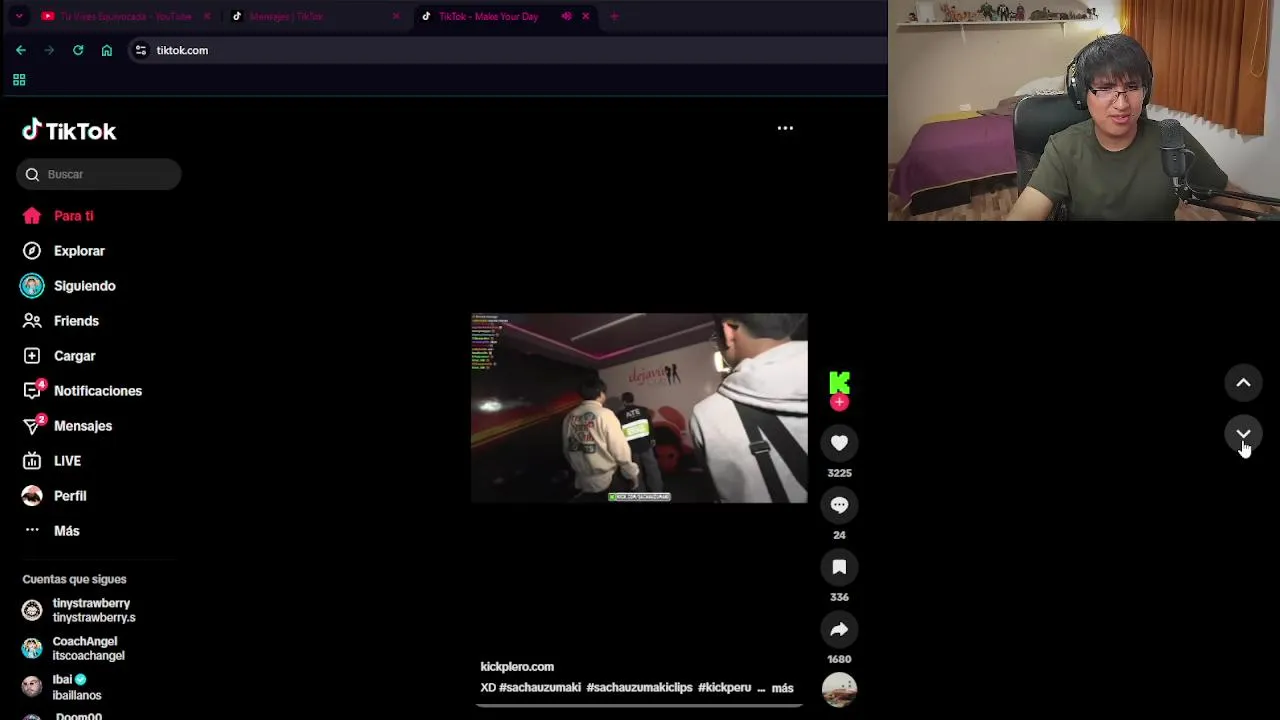Click the #kickperu hashtag
The height and width of the screenshot is (720, 1280).
(724, 688)
